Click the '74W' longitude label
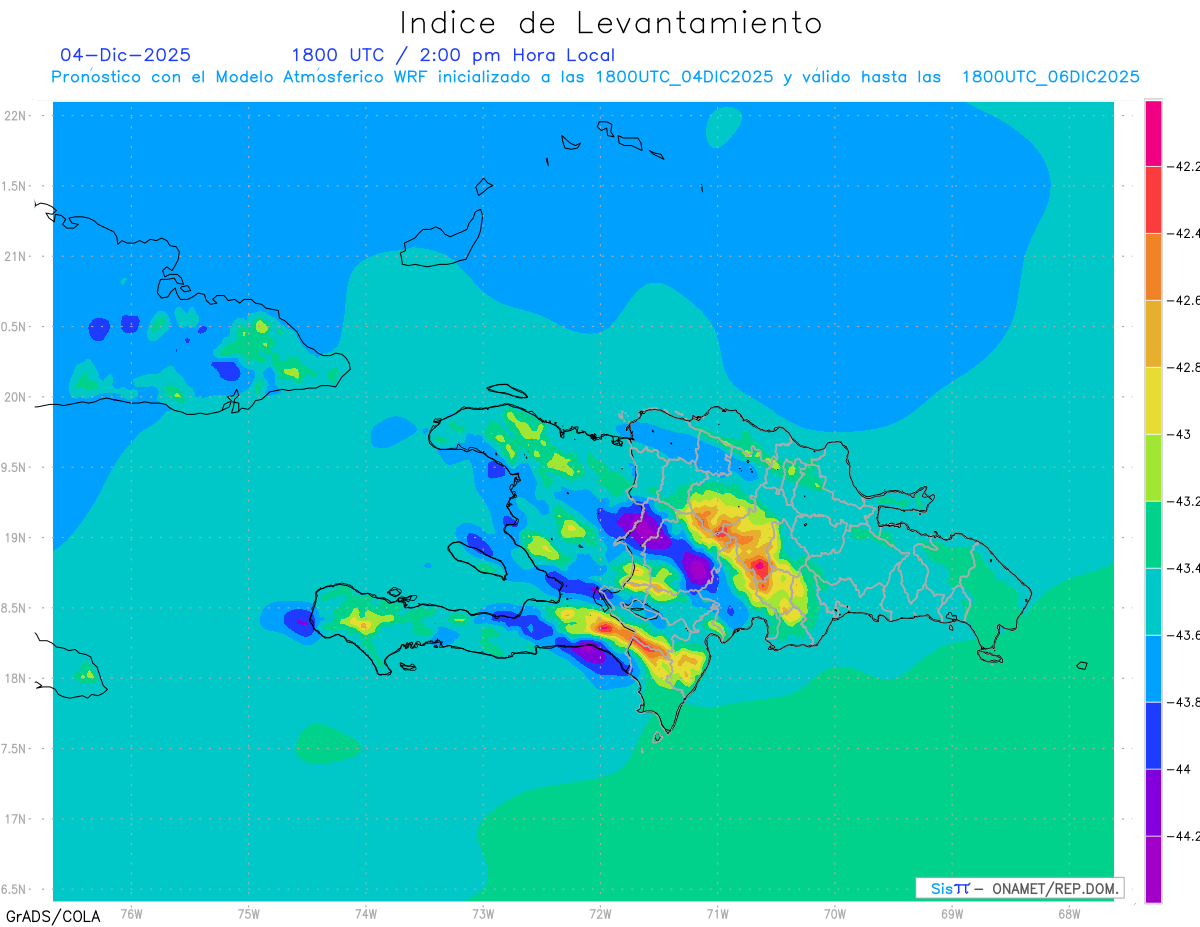This screenshot has width=1200, height=927. coord(366,913)
